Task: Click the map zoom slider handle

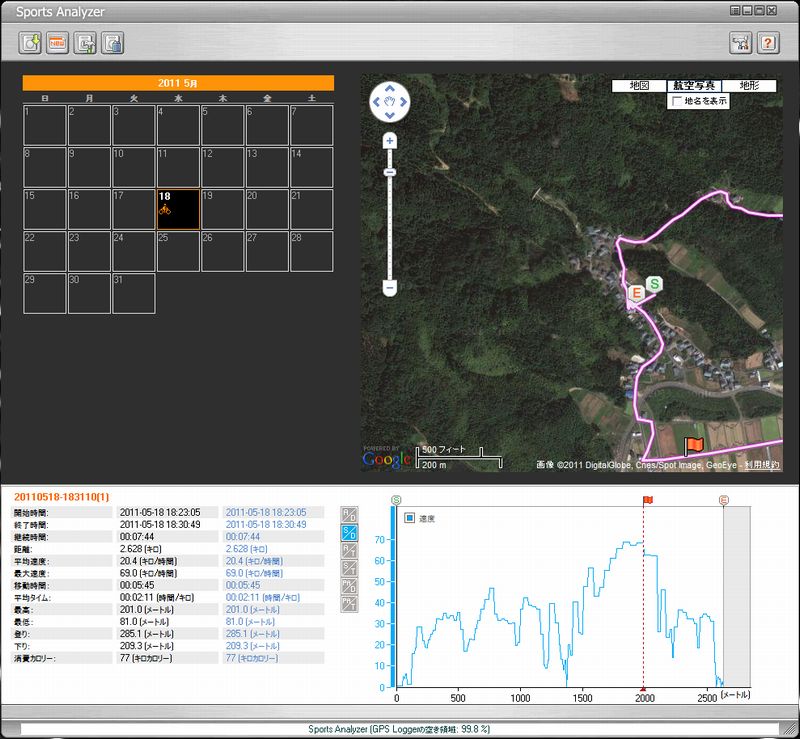Action: [x=390, y=172]
